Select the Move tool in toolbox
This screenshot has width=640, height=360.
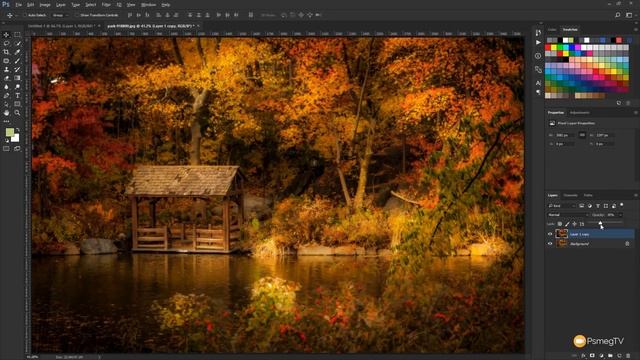(x=7, y=35)
